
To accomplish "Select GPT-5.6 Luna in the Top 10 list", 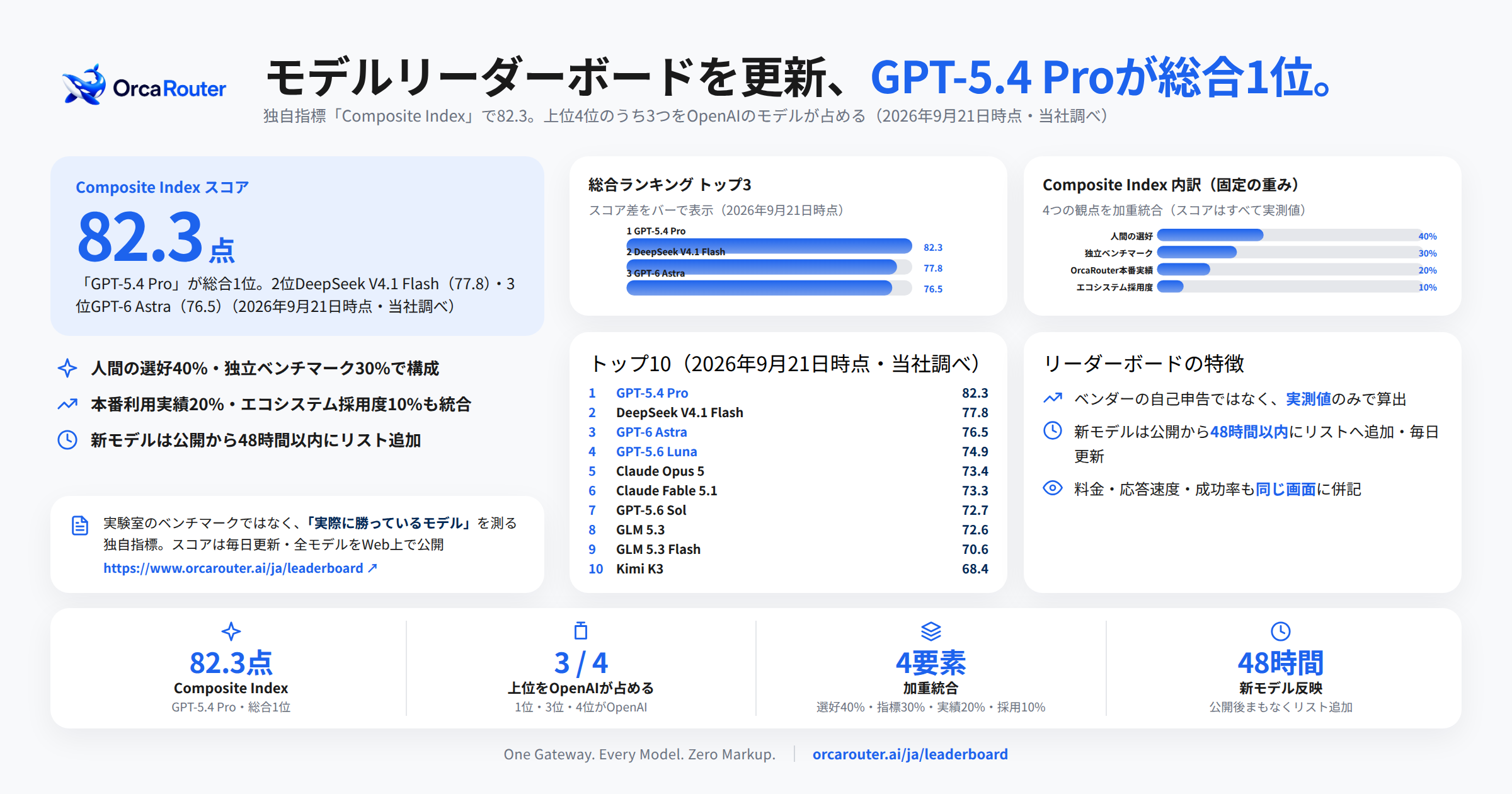I will tap(656, 452).
